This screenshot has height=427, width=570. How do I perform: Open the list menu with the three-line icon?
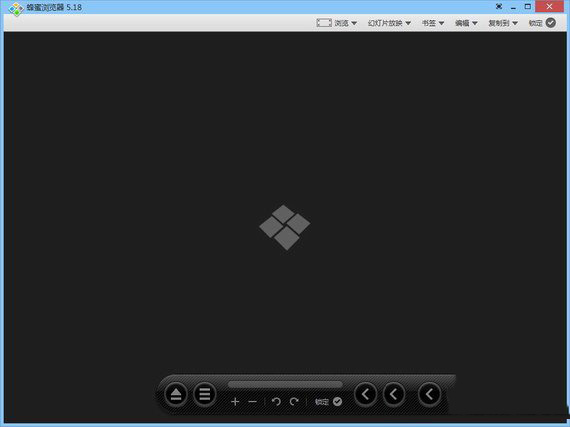pyautogui.click(x=205, y=394)
